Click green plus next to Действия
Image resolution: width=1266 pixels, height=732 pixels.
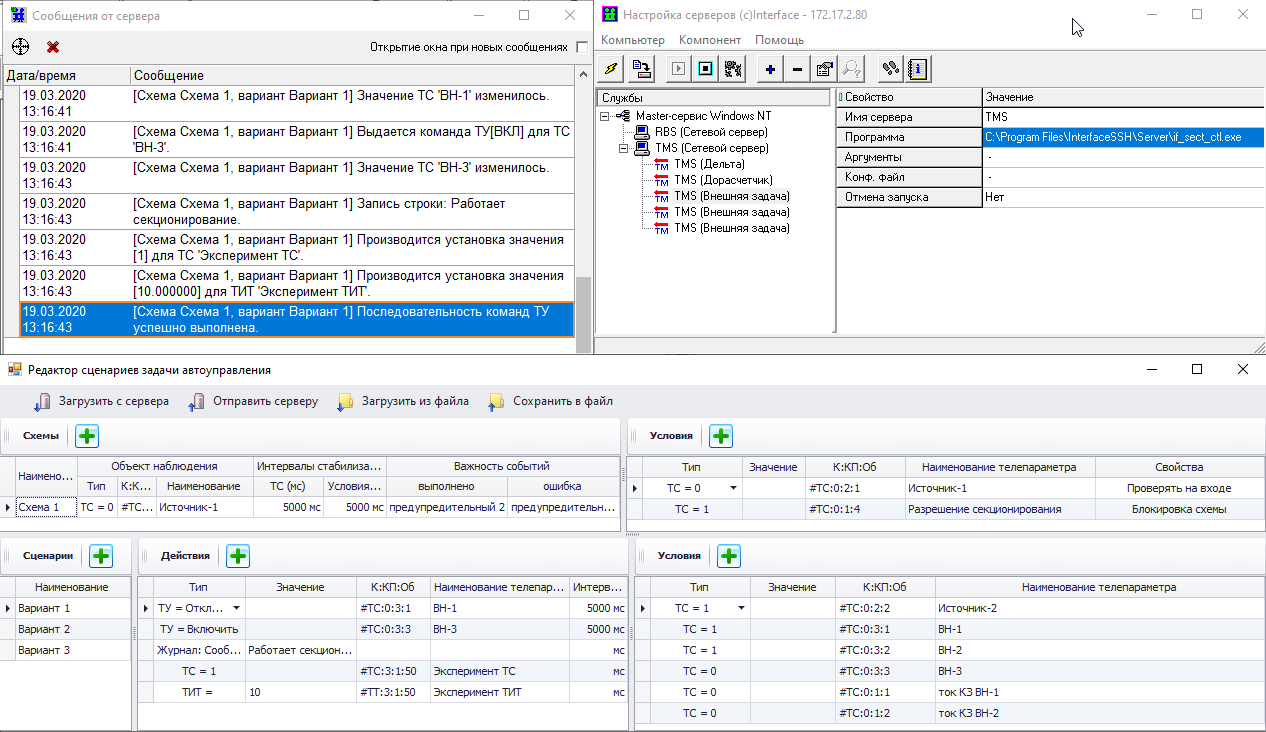pyautogui.click(x=237, y=556)
